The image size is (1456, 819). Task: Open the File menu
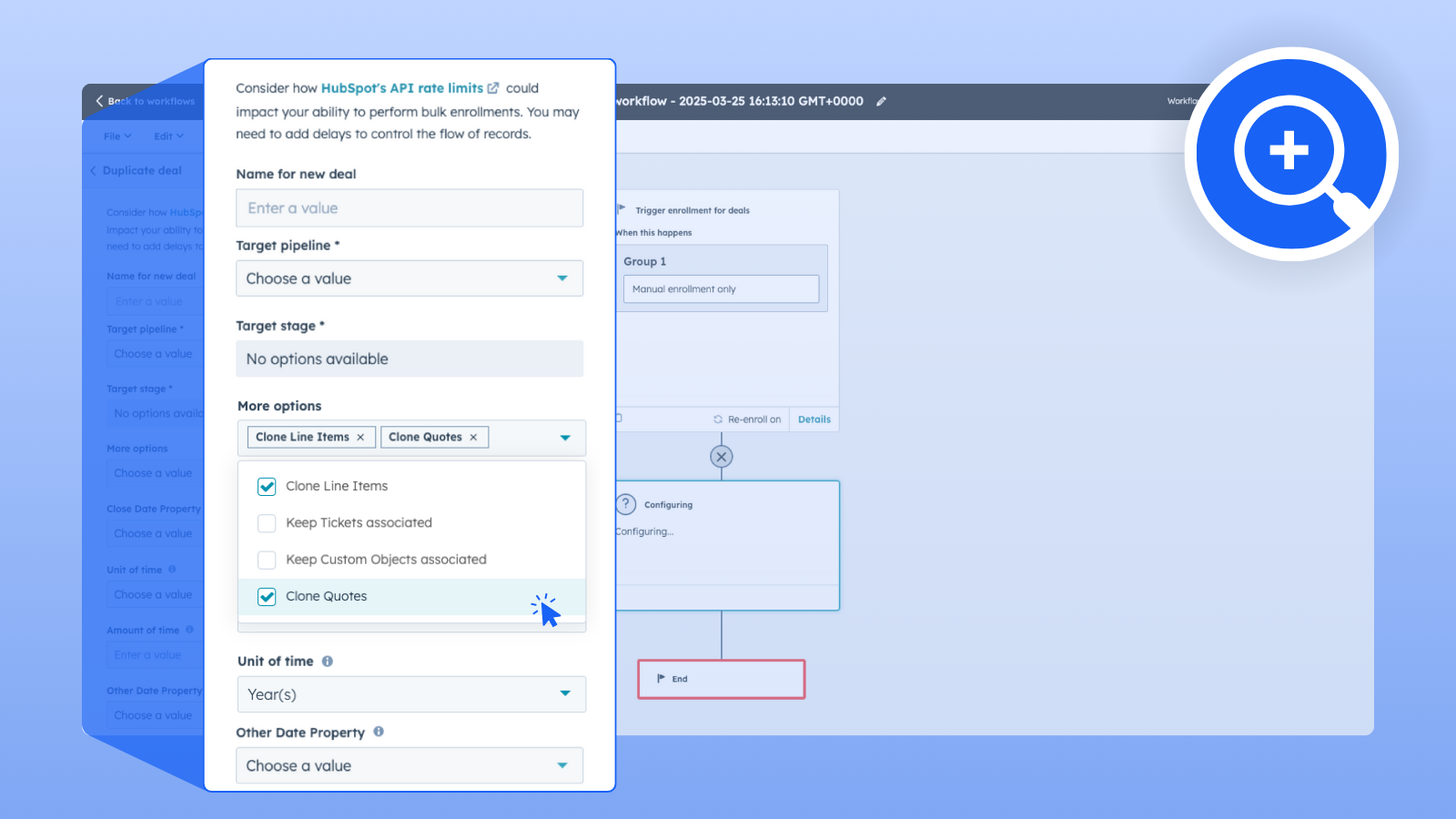(x=116, y=136)
